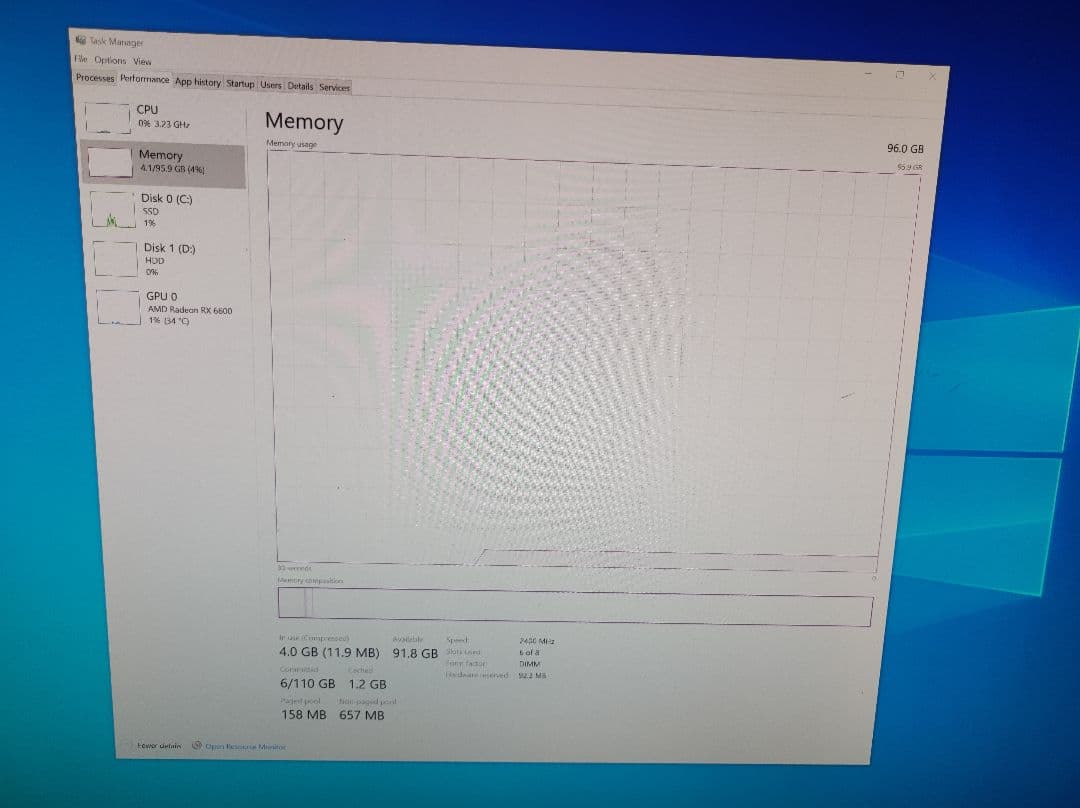Switch to the Services tab

pyautogui.click(x=334, y=86)
